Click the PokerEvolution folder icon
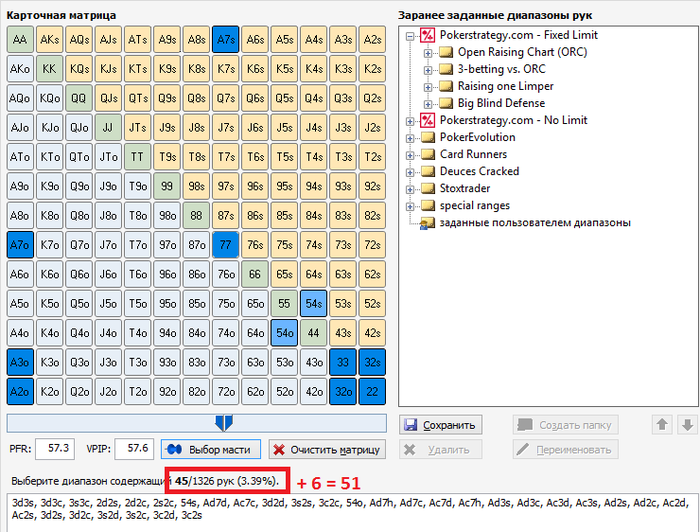The height and width of the screenshot is (532, 700). tap(428, 137)
